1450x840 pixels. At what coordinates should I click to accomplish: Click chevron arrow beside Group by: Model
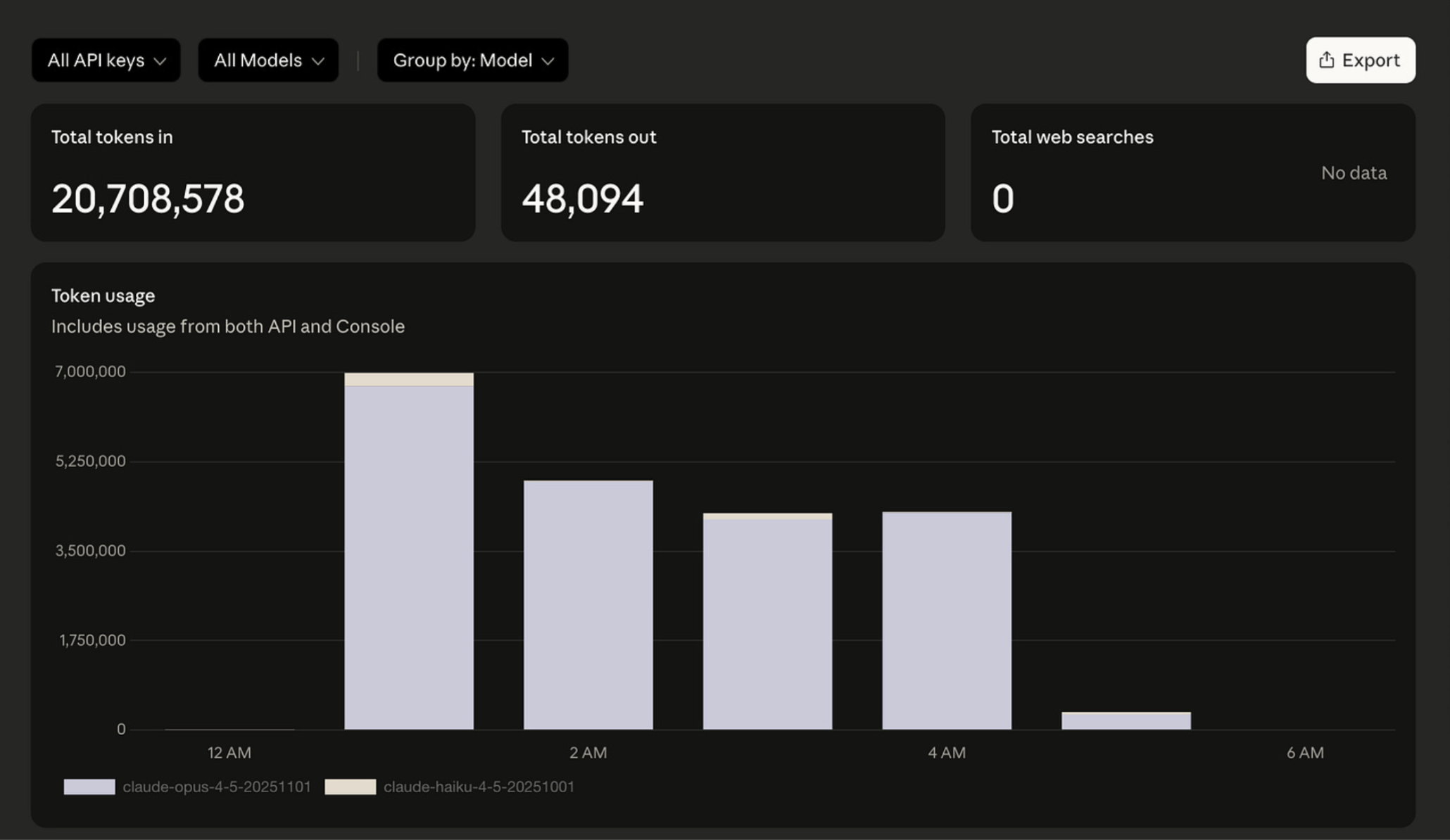point(548,61)
